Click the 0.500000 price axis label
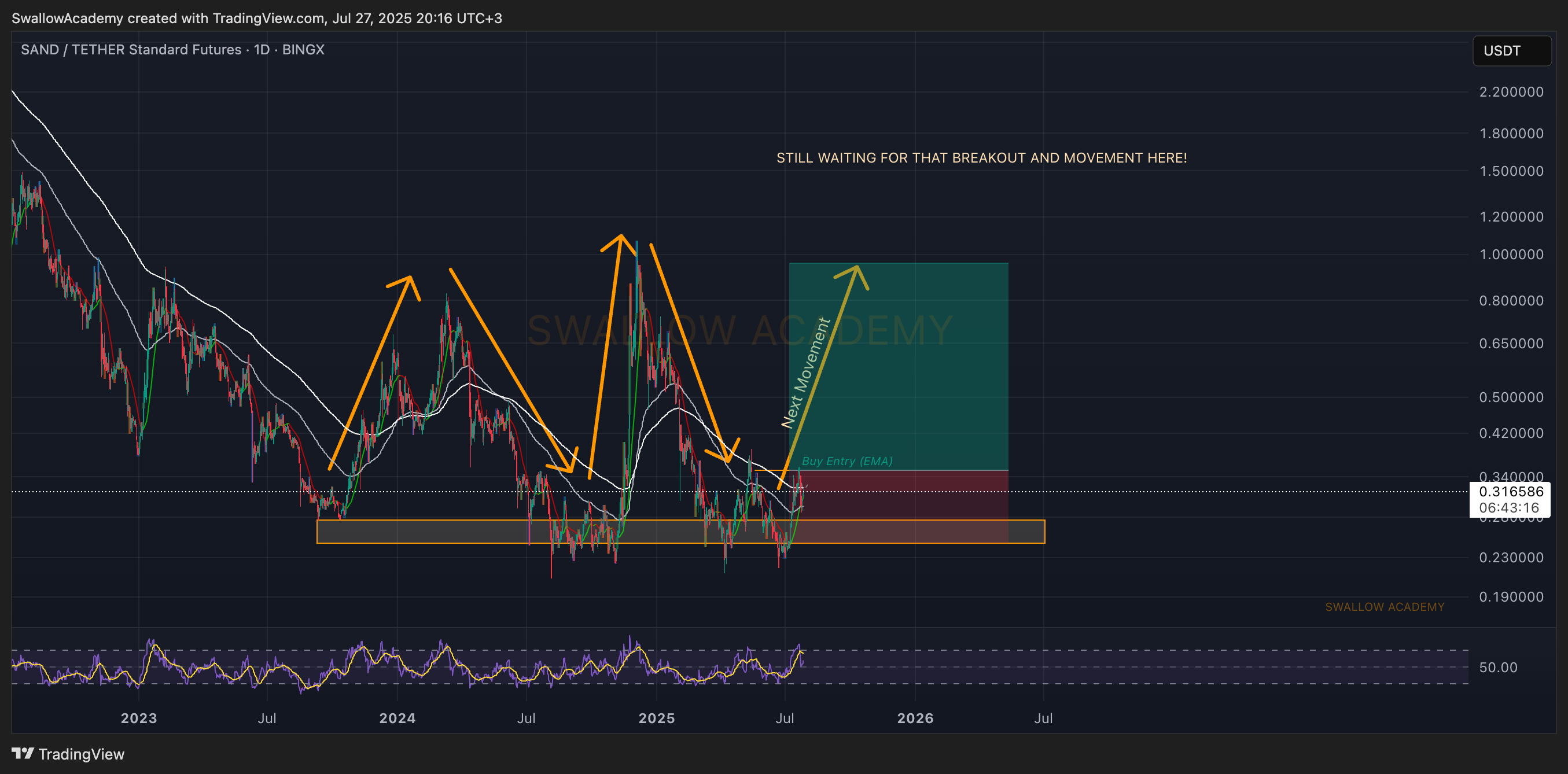Viewport: 1568px width, 774px height. point(1511,397)
